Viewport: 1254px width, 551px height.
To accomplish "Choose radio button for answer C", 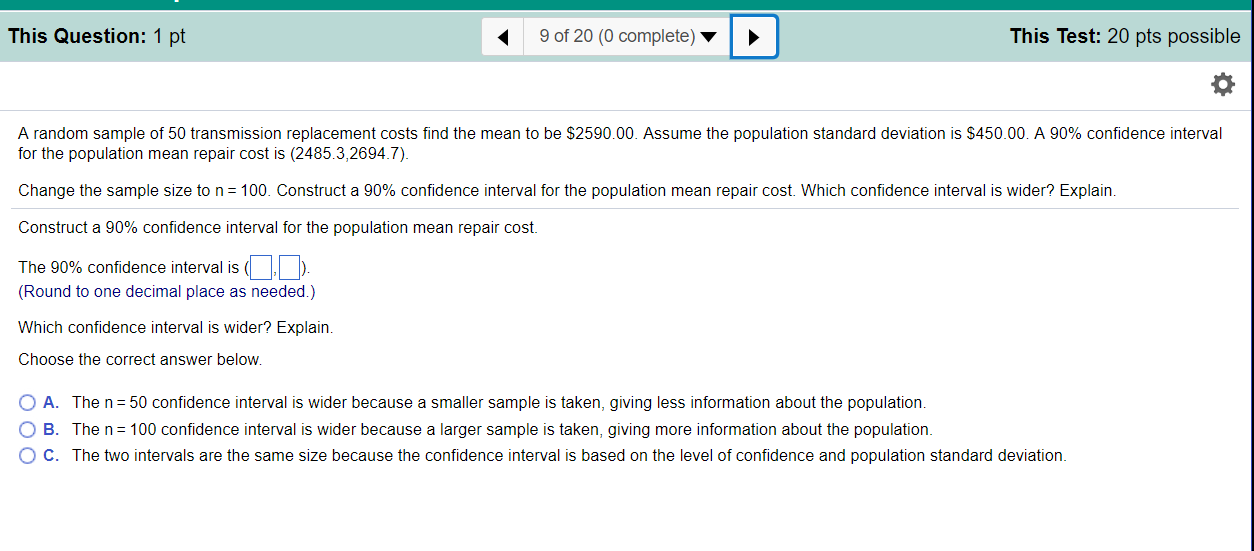I will [x=27, y=456].
